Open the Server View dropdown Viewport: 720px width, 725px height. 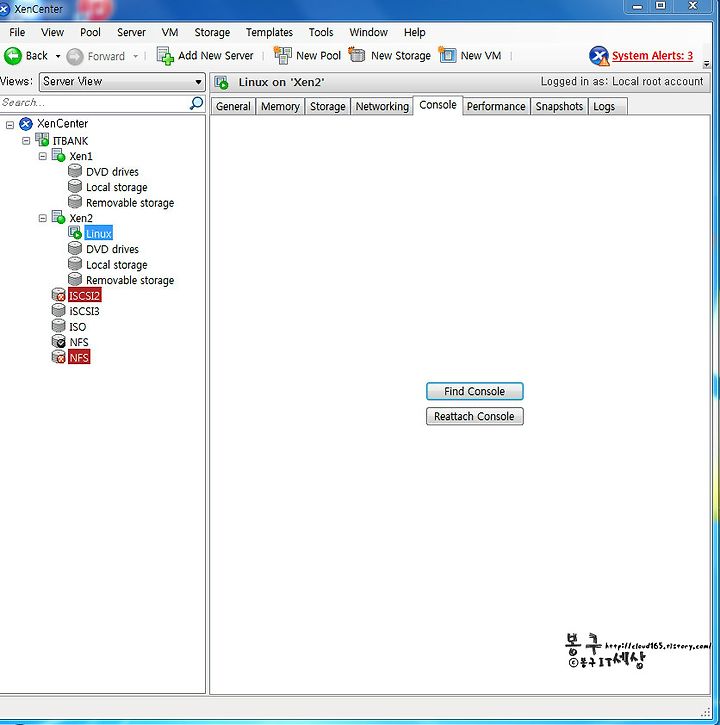click(x=122, y=82)
